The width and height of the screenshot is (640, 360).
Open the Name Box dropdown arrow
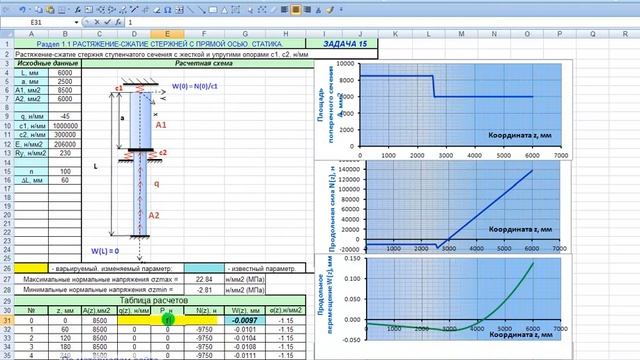[x=76, y=22]
